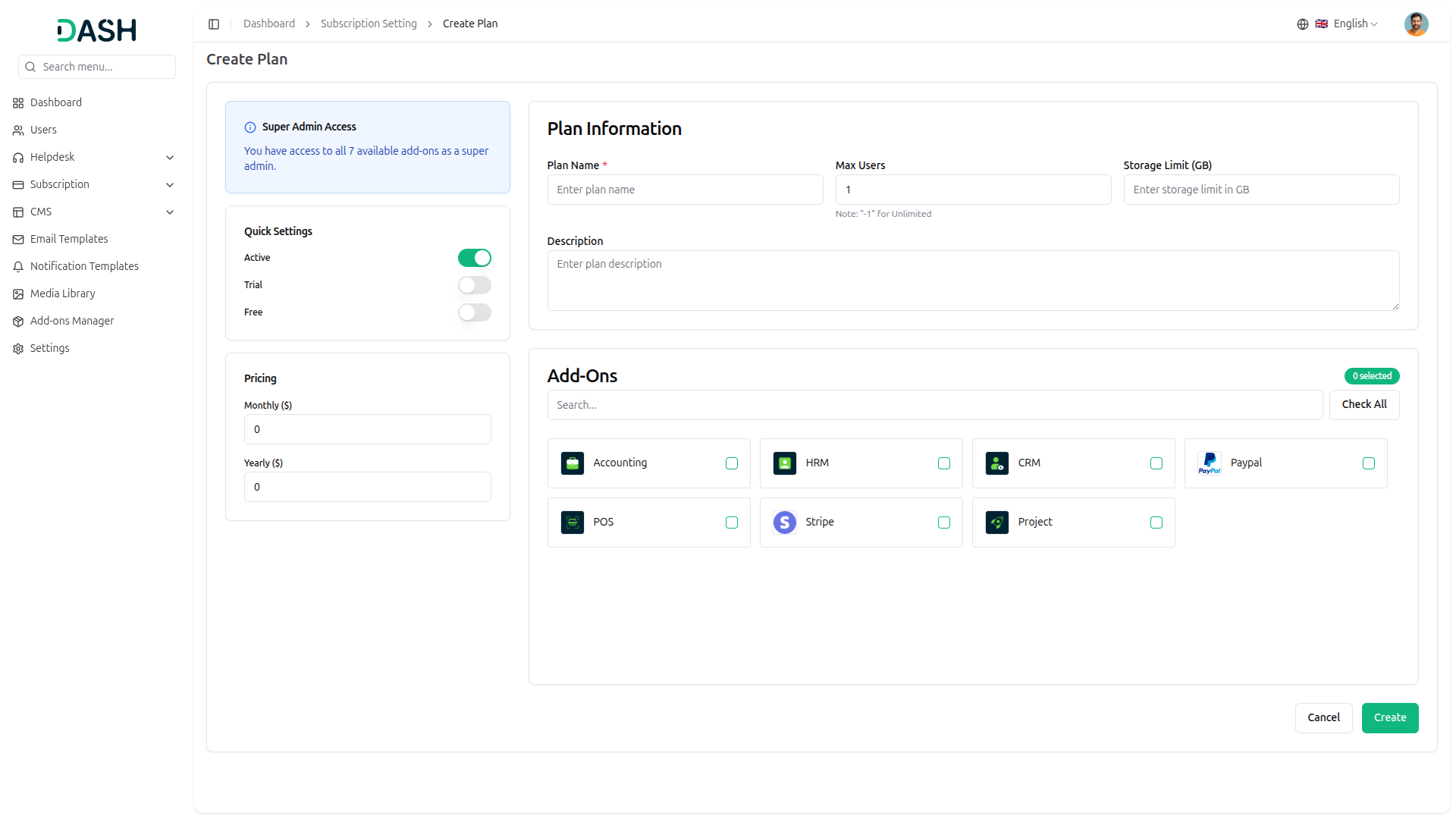Expand the CMS menu chevron
This screenshot has width=1456, height=819.
click(x=170, y=212)
